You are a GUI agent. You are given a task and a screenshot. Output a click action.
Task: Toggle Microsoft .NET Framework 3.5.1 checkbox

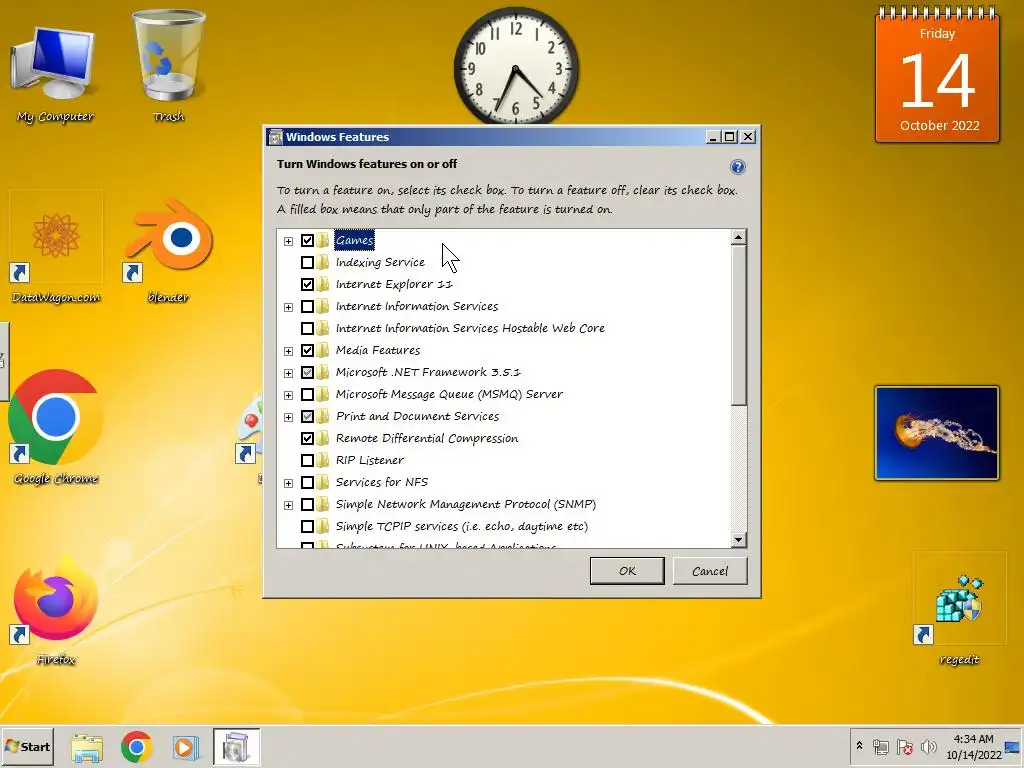[x=307, y=372]
